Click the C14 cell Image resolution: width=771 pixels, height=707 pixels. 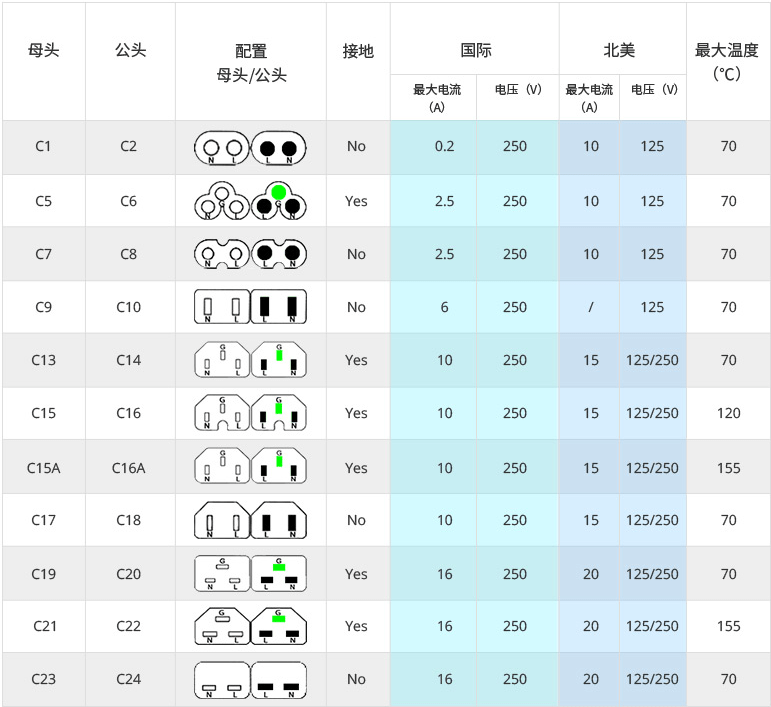pos(128,360)
